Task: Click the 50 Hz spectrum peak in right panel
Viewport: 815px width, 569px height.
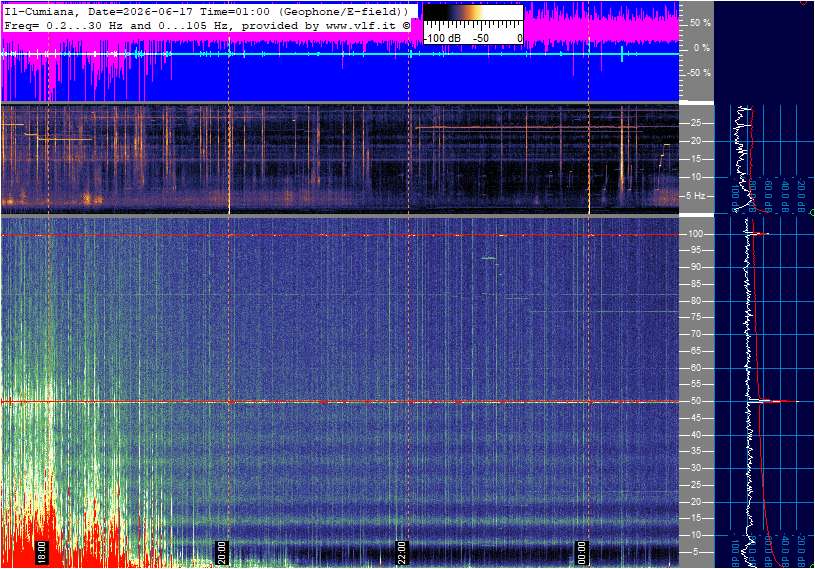Action: [773, 401]
